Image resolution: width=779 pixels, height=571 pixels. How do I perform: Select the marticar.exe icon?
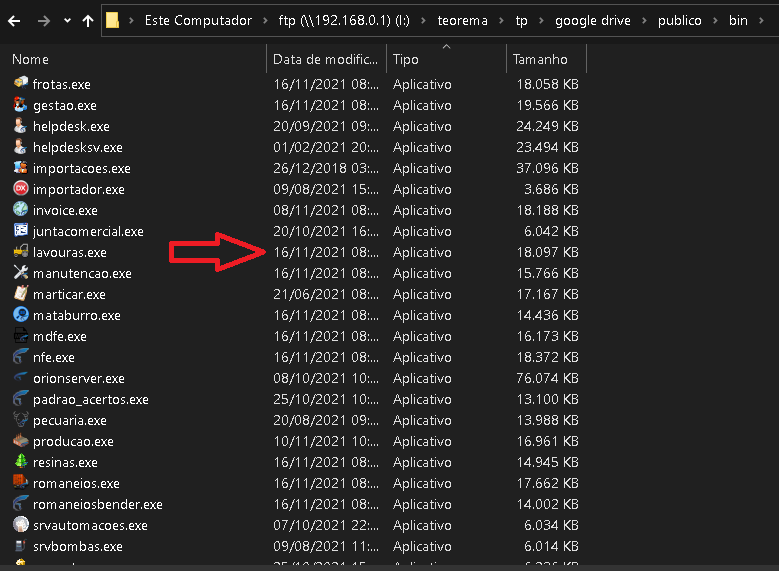pyautogui.click(x=21, y=293)
